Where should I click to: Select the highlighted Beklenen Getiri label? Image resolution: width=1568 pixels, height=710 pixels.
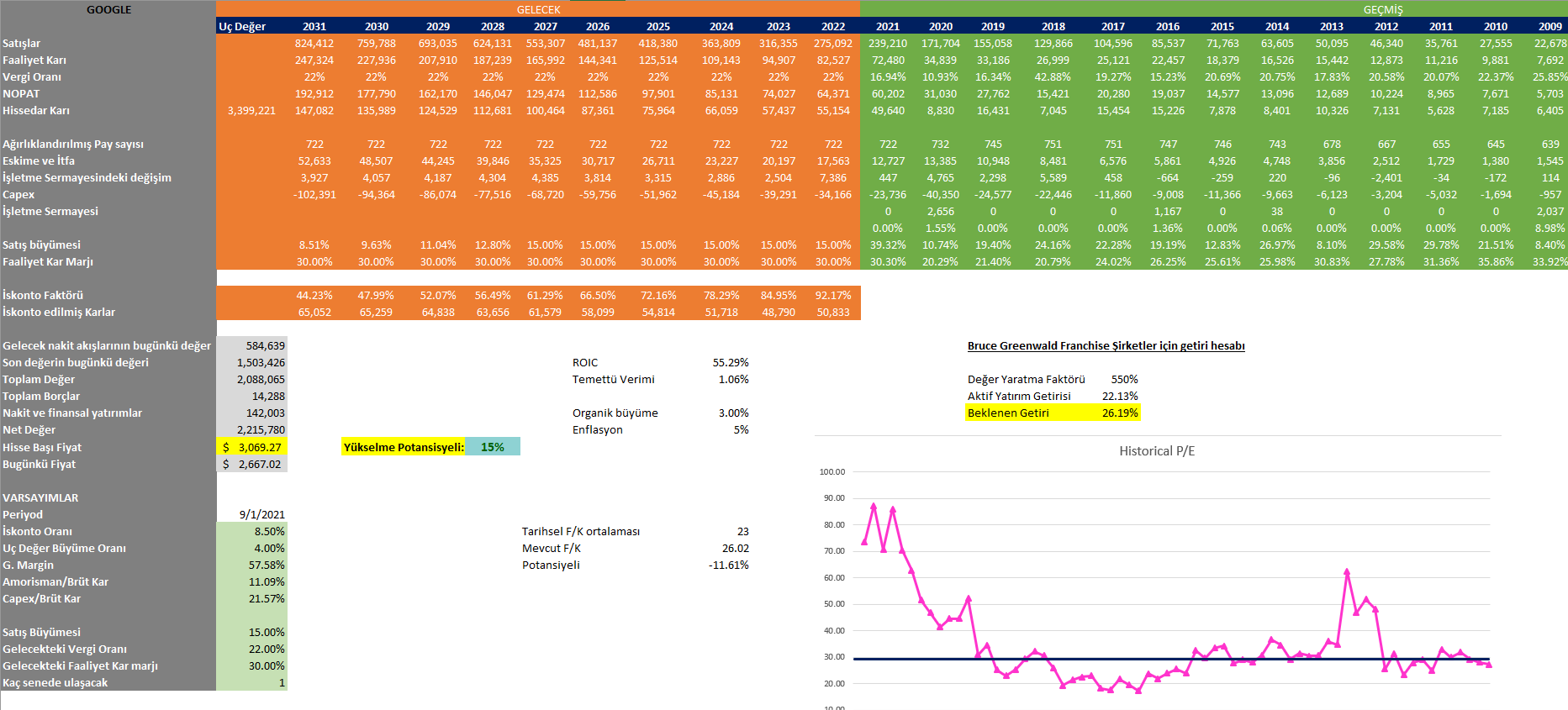(1008, 413)
